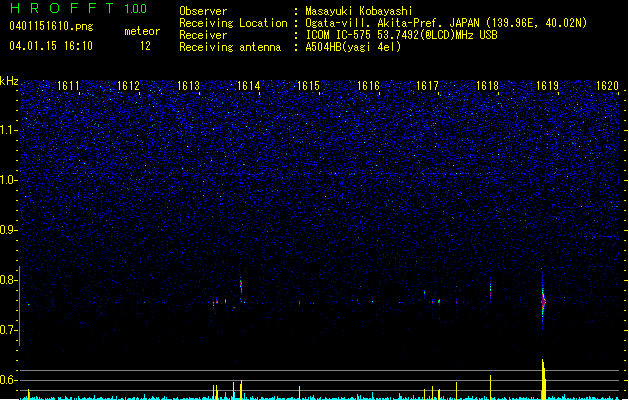Click the 1613 time axis marker
629x400 pixels.
point(188,86)
